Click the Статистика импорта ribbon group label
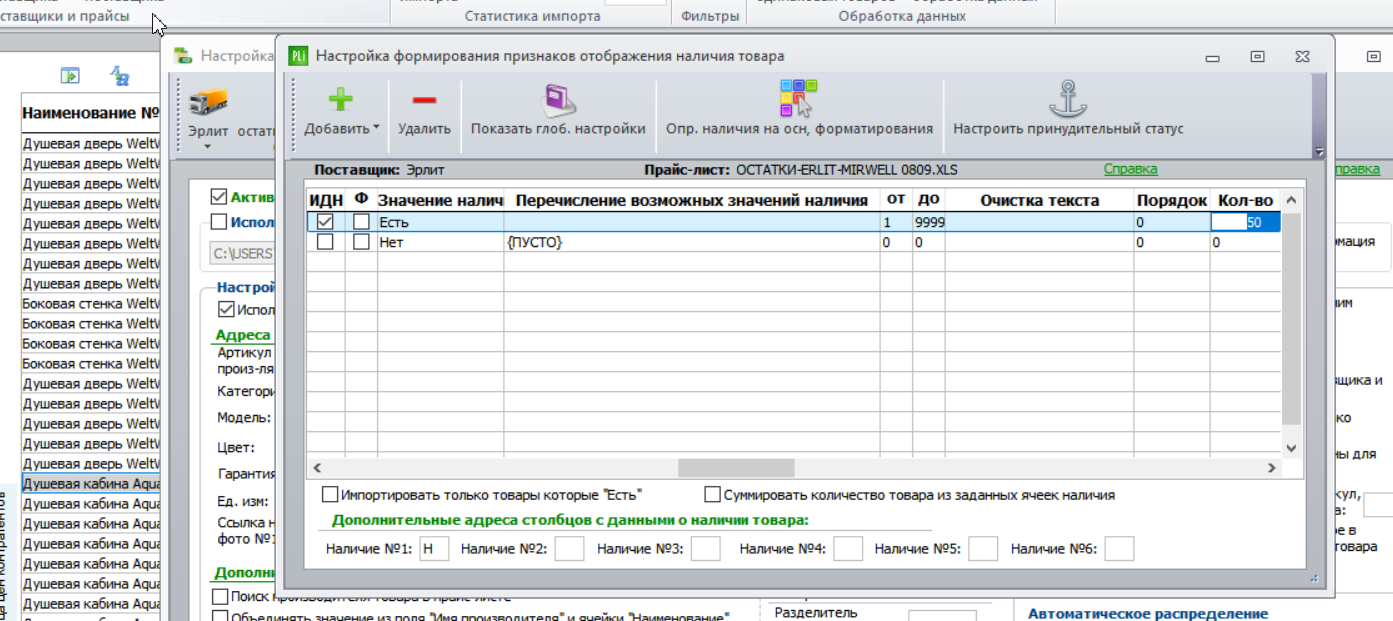The width and height of the screenshot is (1393, 621). [533, 16]
